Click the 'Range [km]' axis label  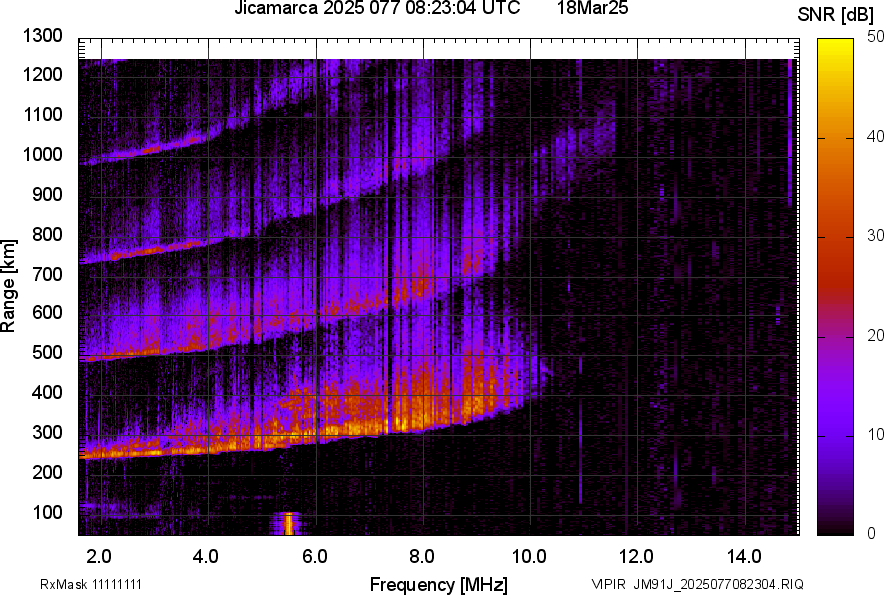tap(8, 286)
